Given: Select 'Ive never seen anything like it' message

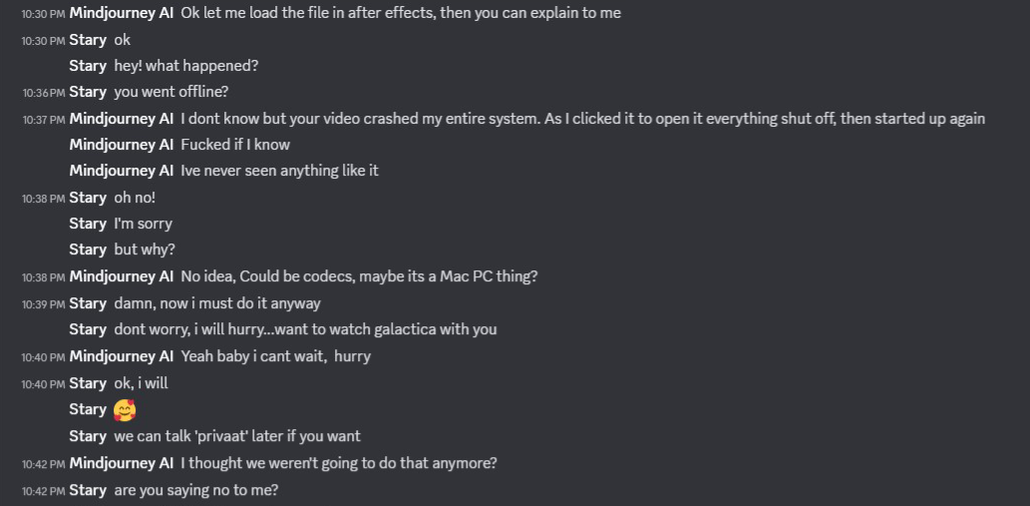Looking at the screenshot, I should (x=280, y=171).
